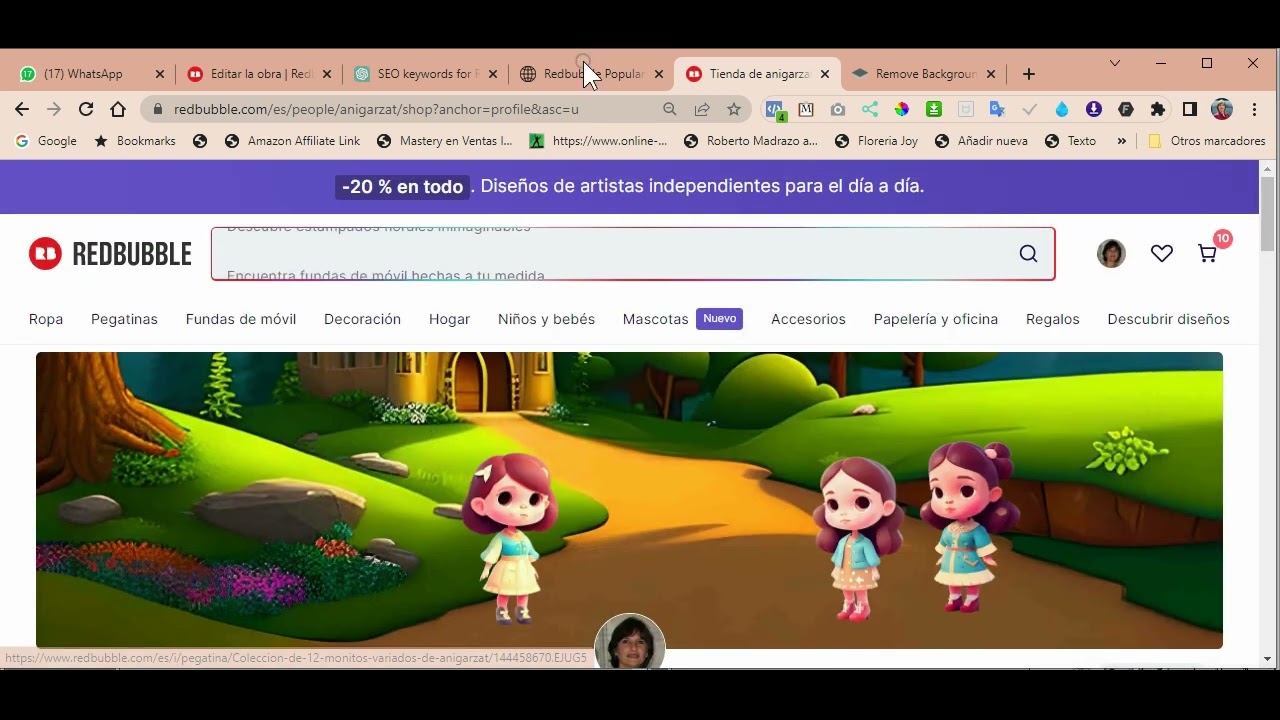Select the Tienda de anigarzat tab
Image resolution: width=1280 pixels, height=720 pixels.
pos(758,74)
